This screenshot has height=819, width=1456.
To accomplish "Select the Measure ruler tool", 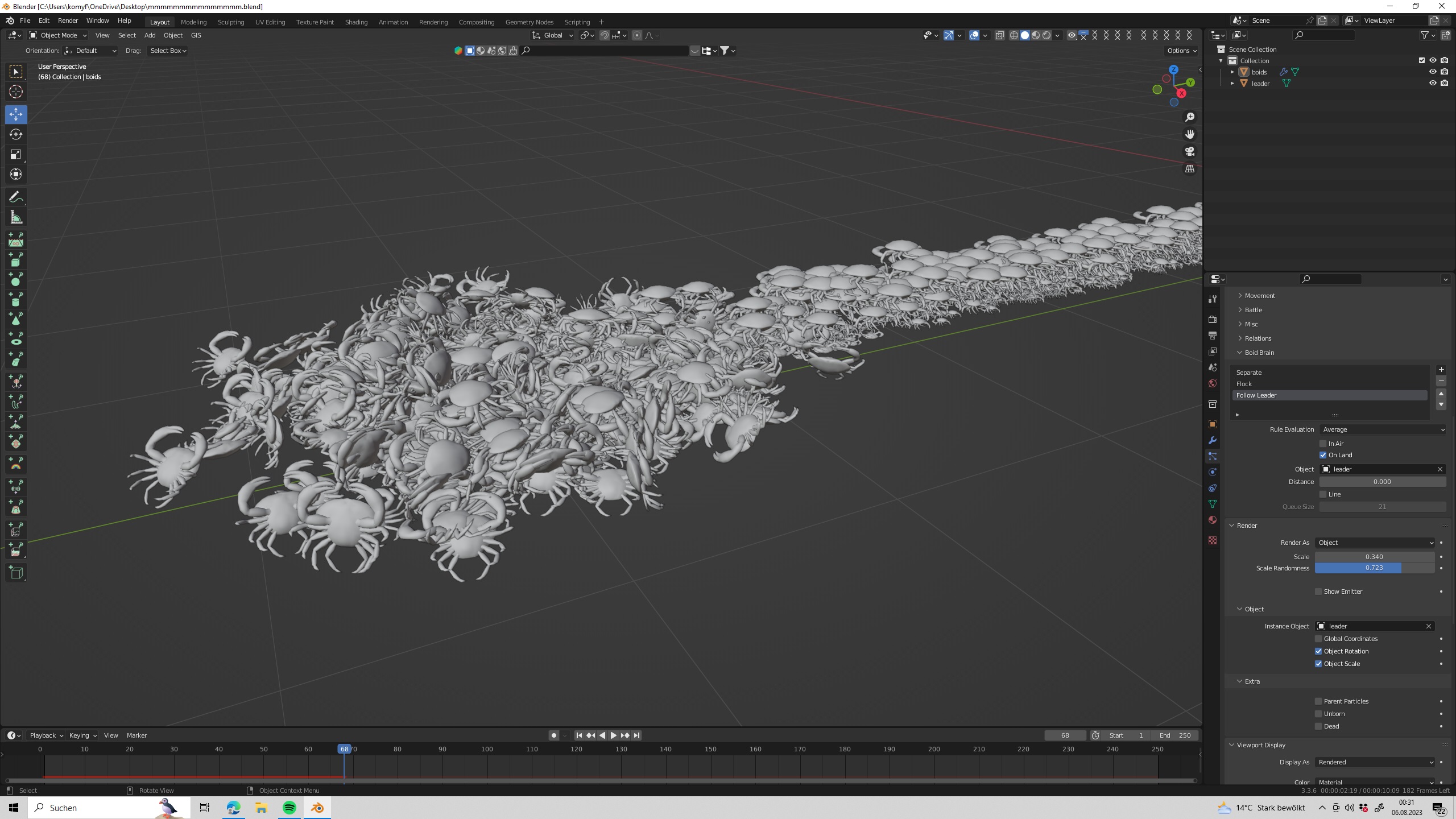I will (16, 218).
